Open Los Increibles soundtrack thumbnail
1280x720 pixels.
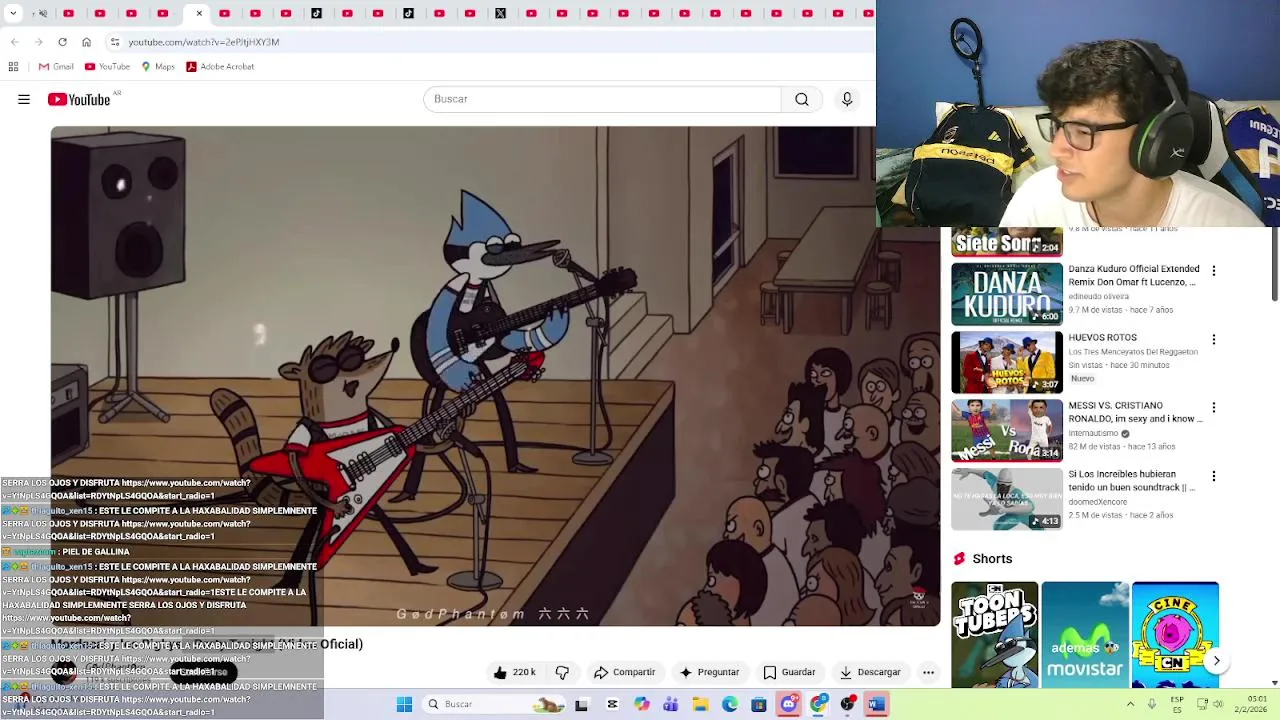1007,499
